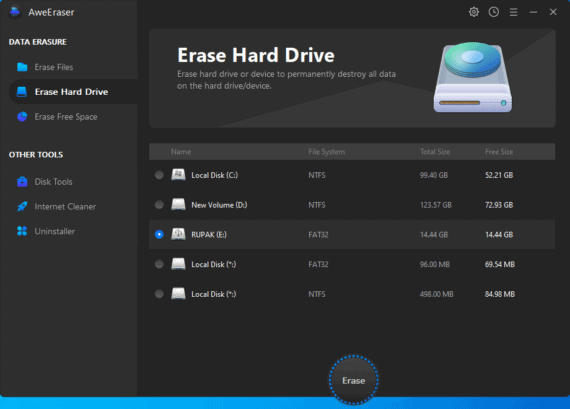
Task: Click the AweEraser app logo
Action: coord(15,12)
